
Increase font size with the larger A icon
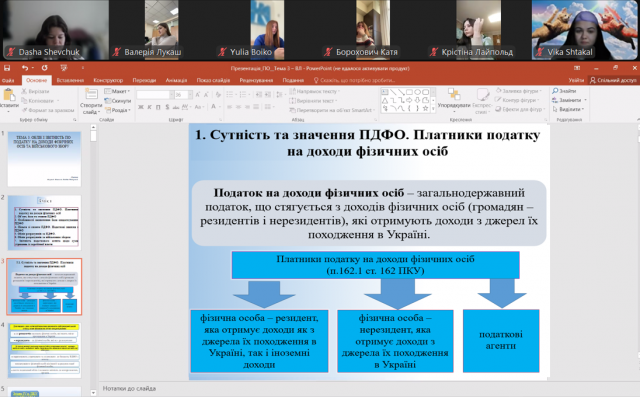pyautogui.click(x=198, y=95)
